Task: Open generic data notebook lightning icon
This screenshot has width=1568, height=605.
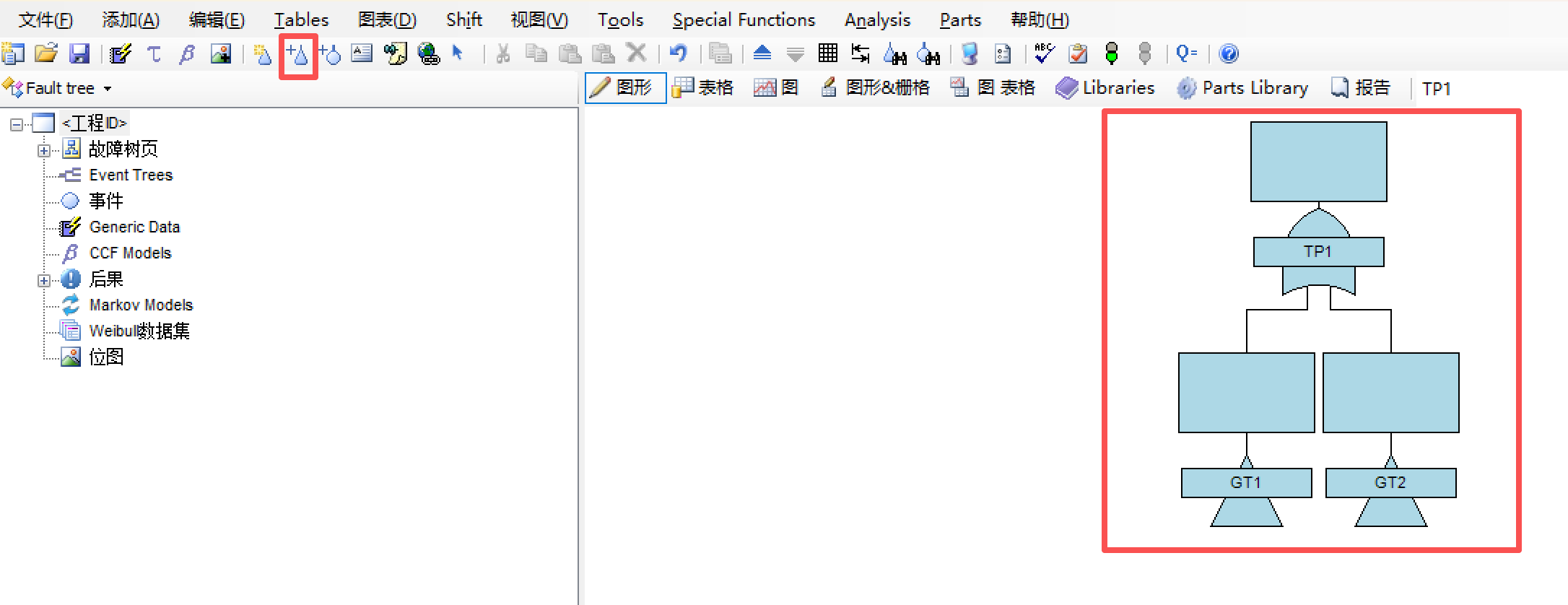Action: coord(121,53)
